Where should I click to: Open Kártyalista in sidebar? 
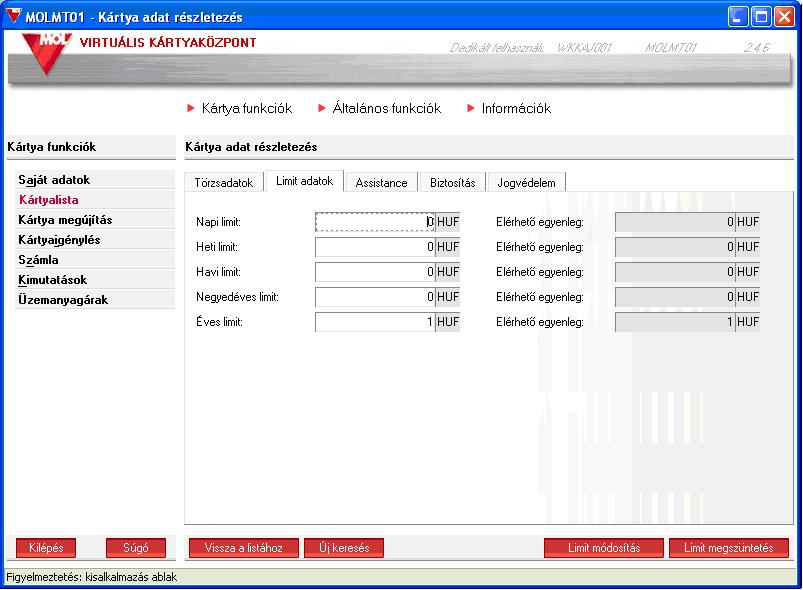[x=95, y=200]
